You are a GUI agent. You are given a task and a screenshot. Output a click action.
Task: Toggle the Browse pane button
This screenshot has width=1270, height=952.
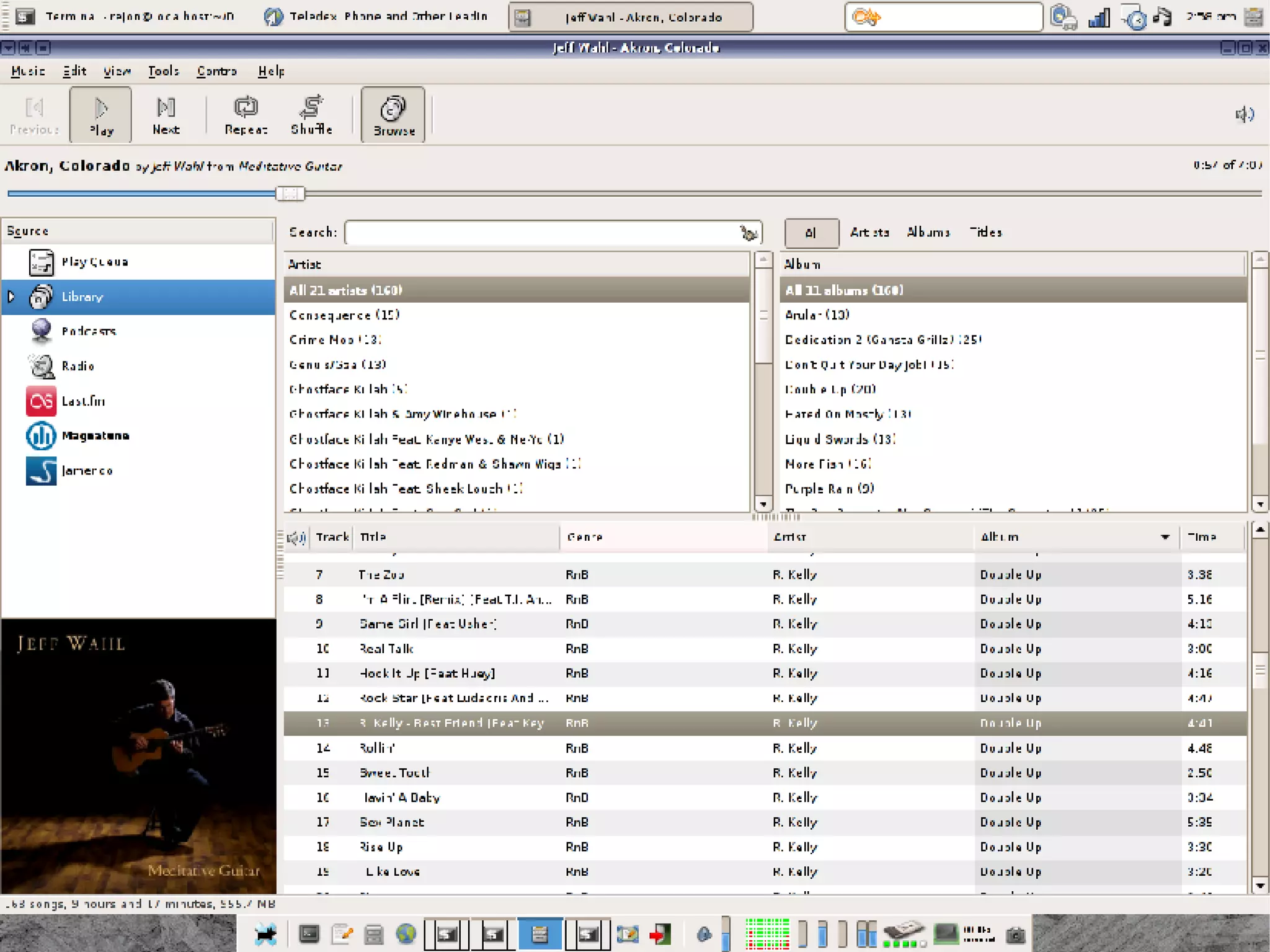click(x=393, y=115)
